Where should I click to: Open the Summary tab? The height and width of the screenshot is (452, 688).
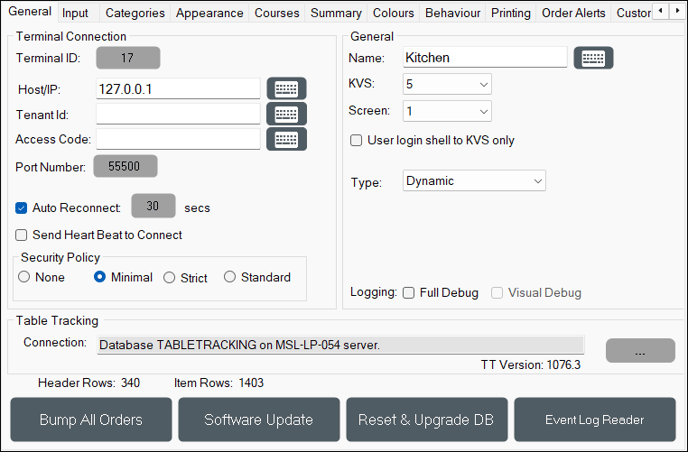click(336, 13)
